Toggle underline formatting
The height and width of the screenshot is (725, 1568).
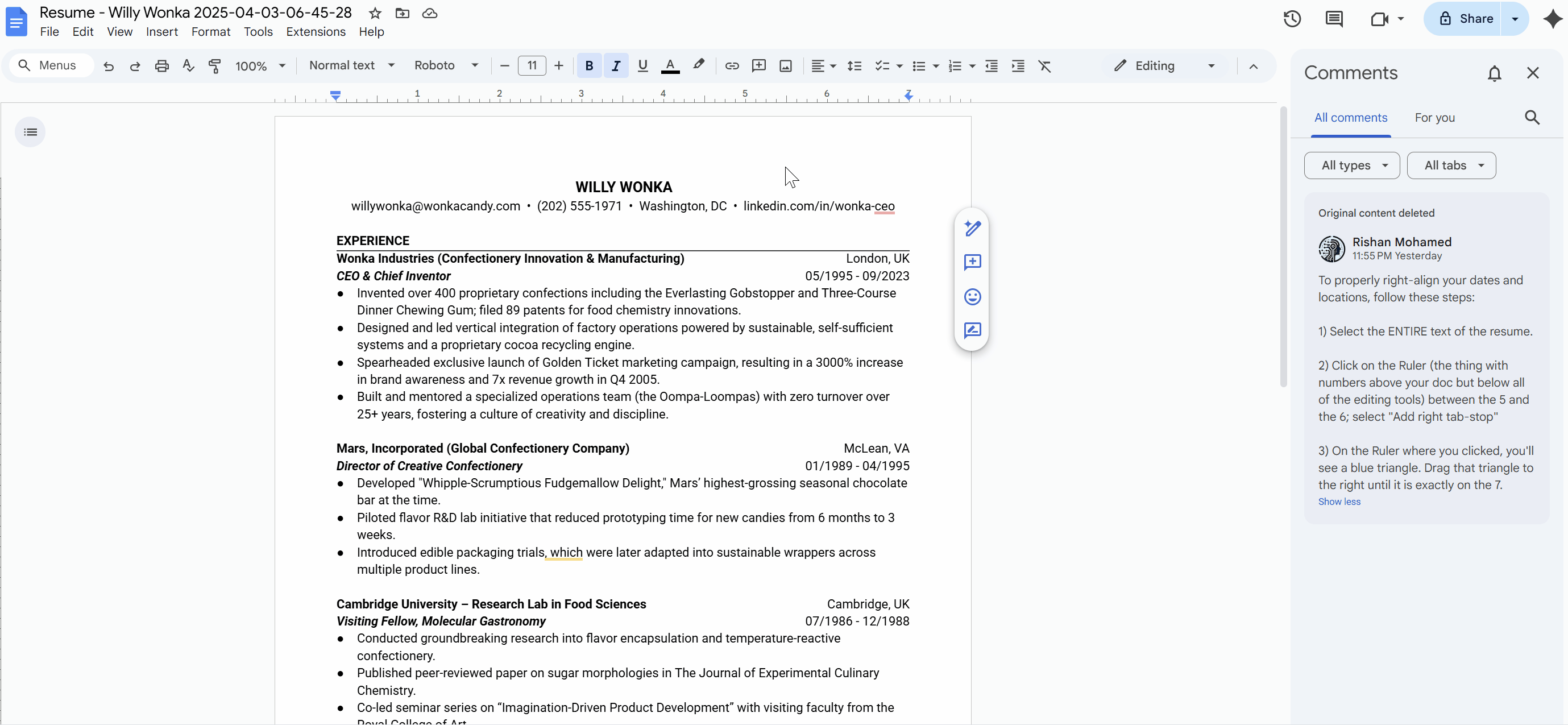coord(642,66)
